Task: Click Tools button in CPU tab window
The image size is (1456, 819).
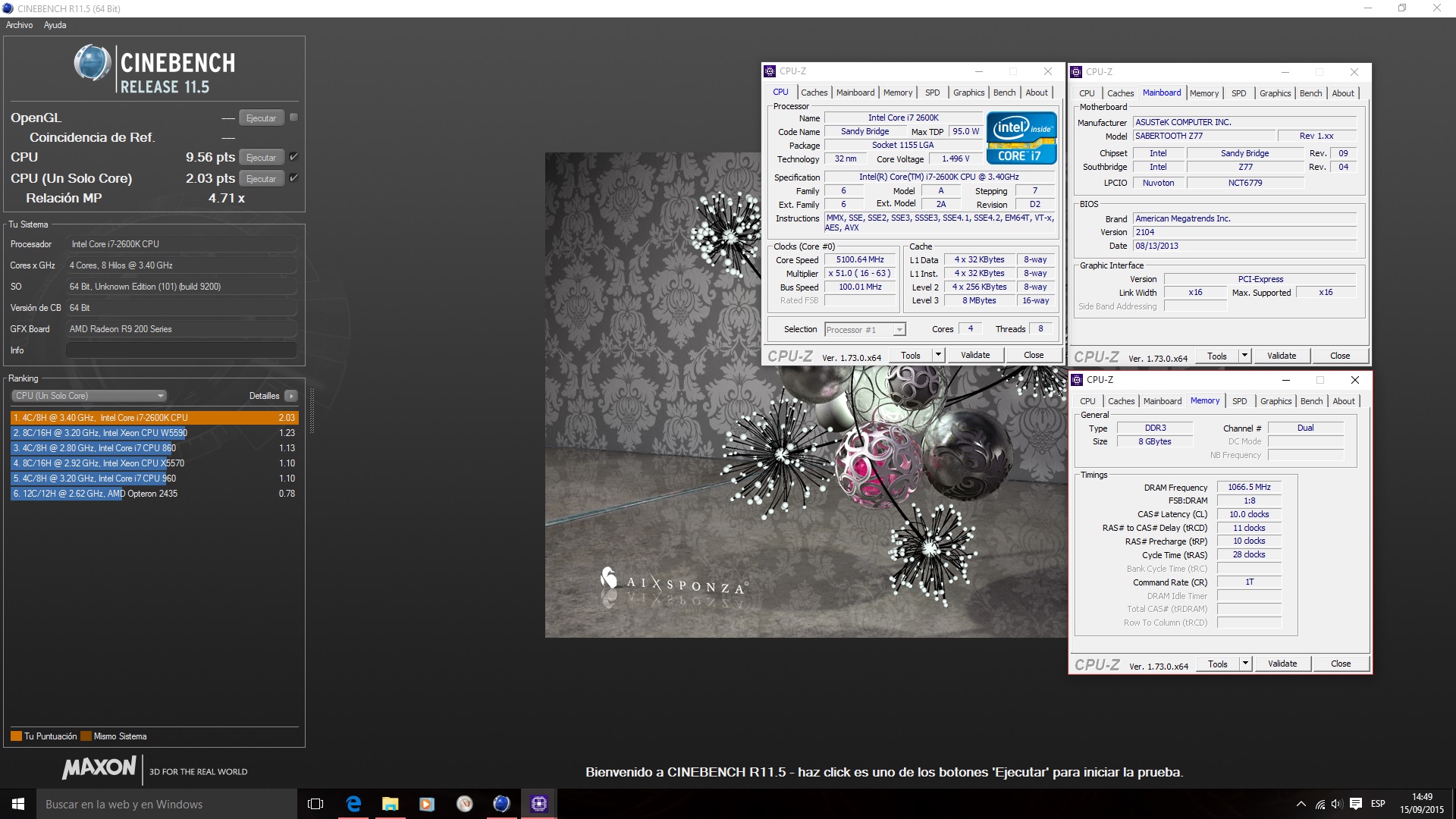Action: 911,355
